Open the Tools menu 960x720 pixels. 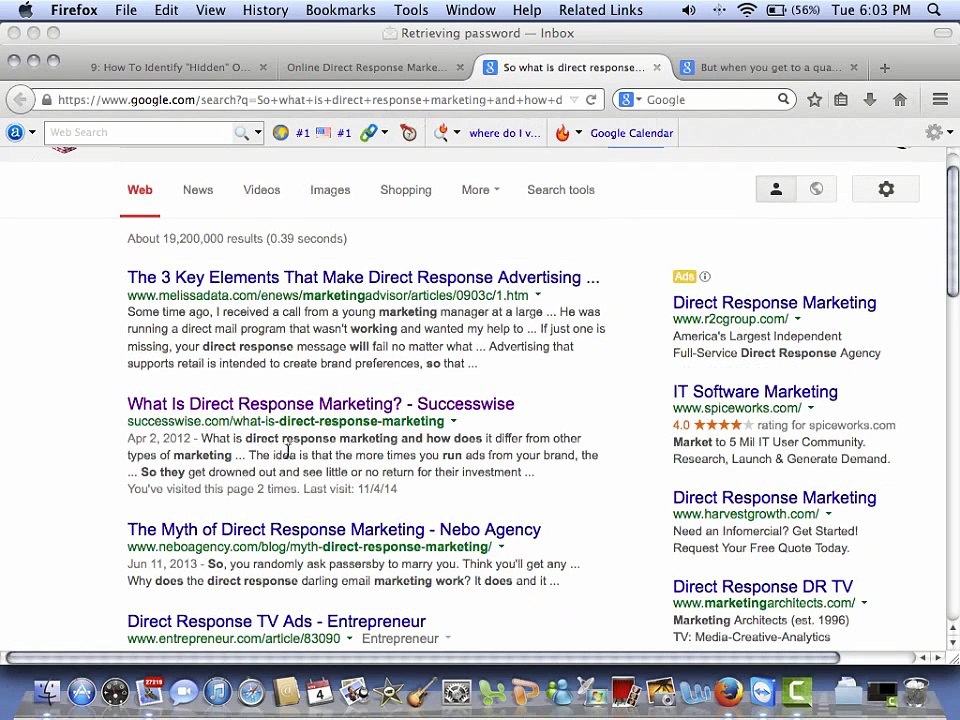tap(411, 10)
